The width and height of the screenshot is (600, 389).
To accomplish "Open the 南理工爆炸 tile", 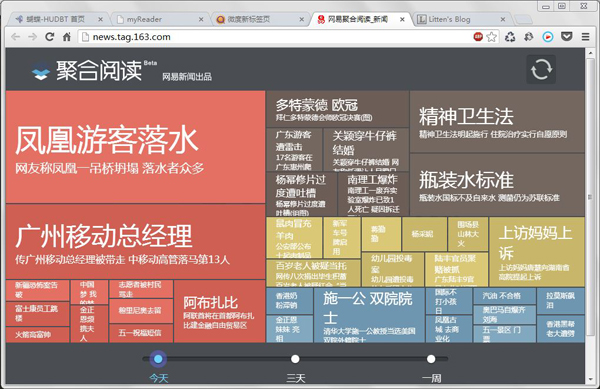I will click(373, 194).
